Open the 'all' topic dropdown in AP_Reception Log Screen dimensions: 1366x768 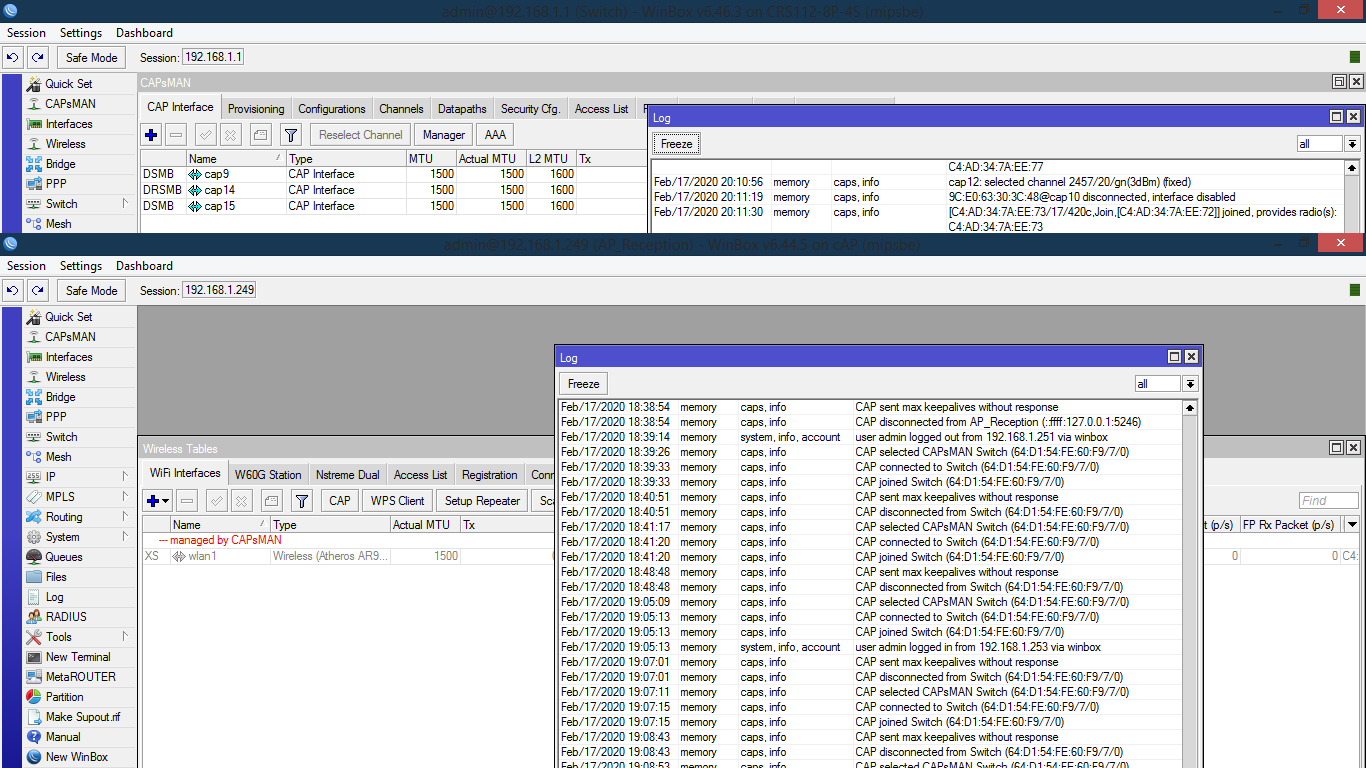point(1190,384)
